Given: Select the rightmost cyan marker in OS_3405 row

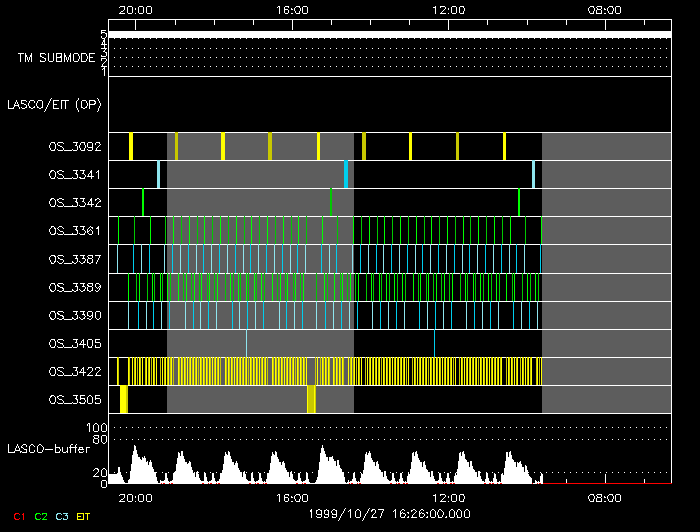Looking at the screenshot, I should [434, 343].
